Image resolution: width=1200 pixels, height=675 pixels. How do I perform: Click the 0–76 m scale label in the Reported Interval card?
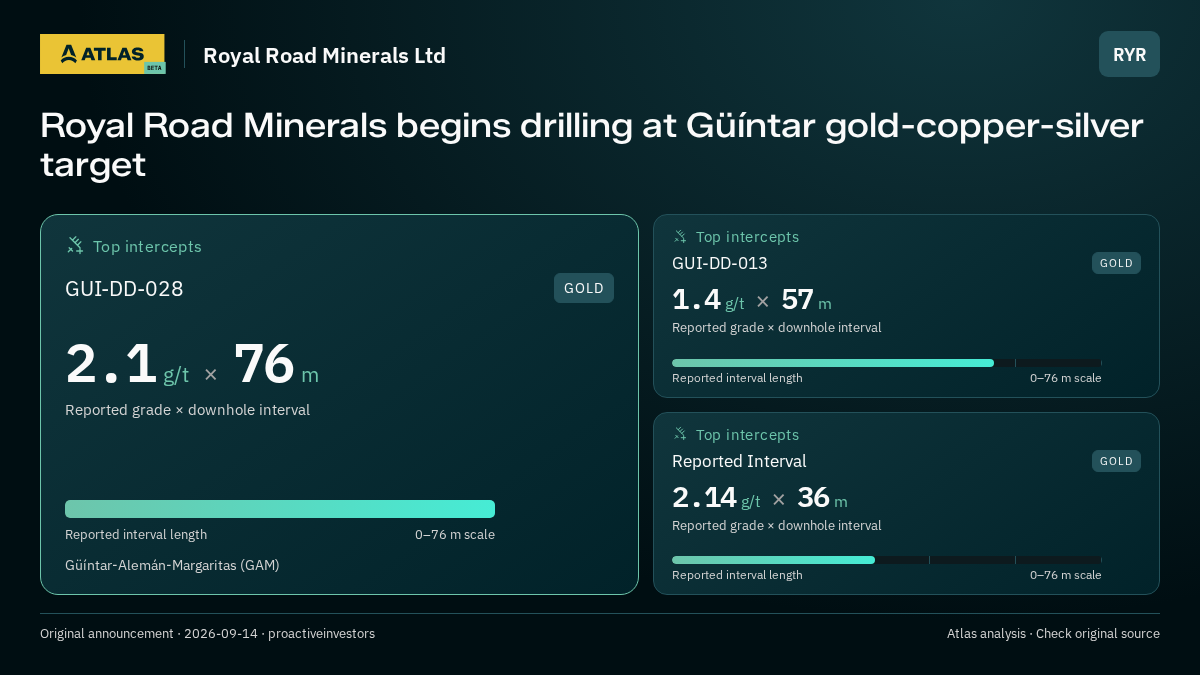[x=1066, y=575]
